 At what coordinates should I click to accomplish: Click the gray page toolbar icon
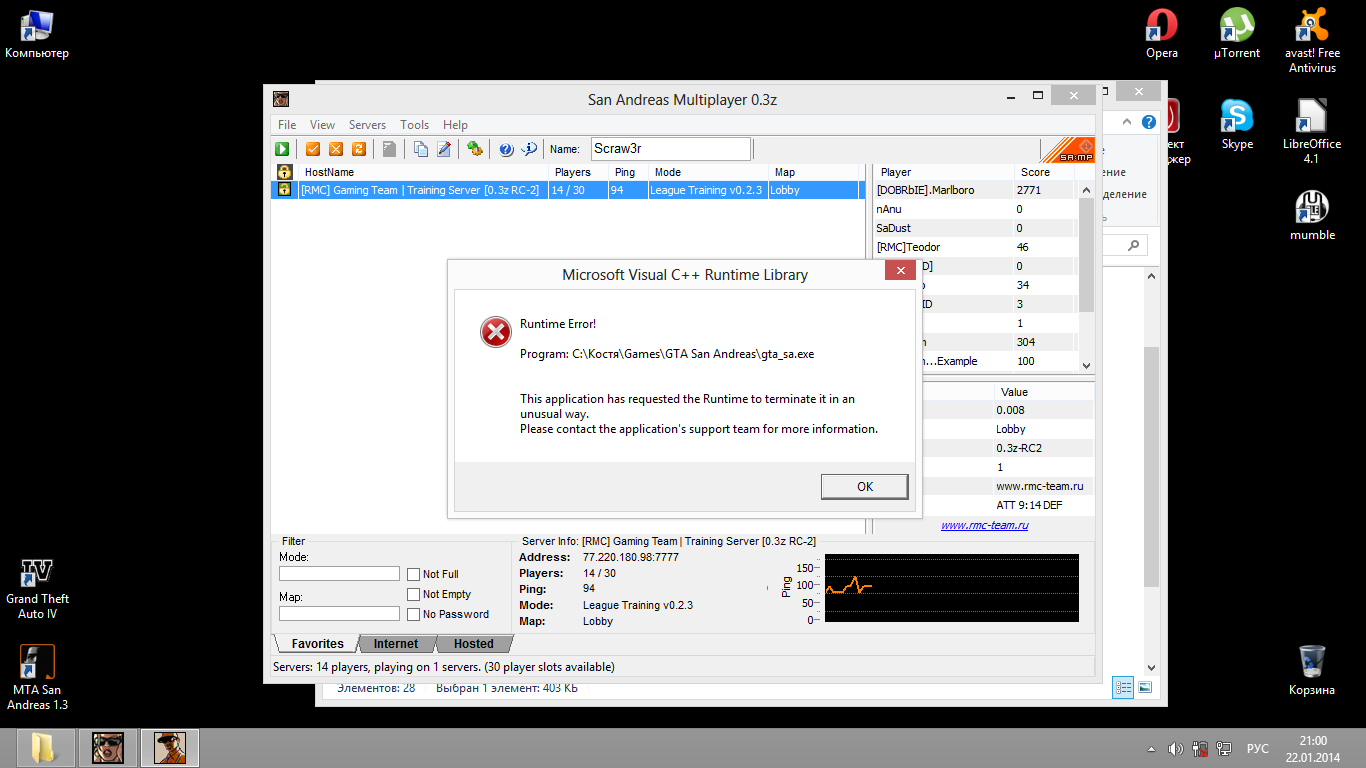[x=390, y=149]
